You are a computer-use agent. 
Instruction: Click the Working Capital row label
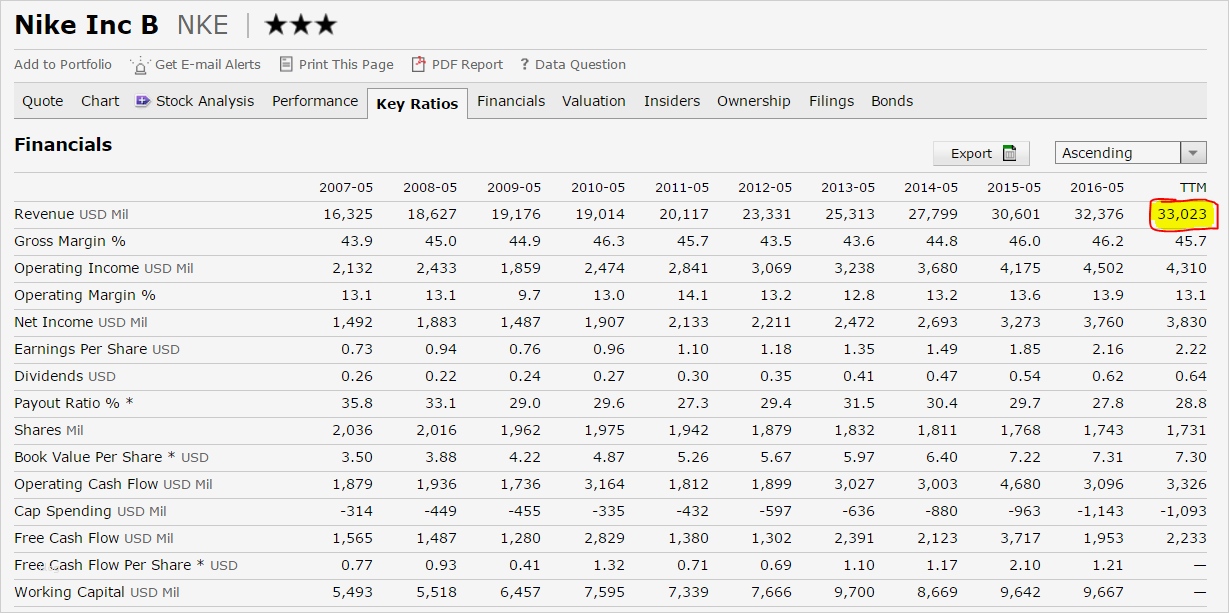[x=97, y=592]
